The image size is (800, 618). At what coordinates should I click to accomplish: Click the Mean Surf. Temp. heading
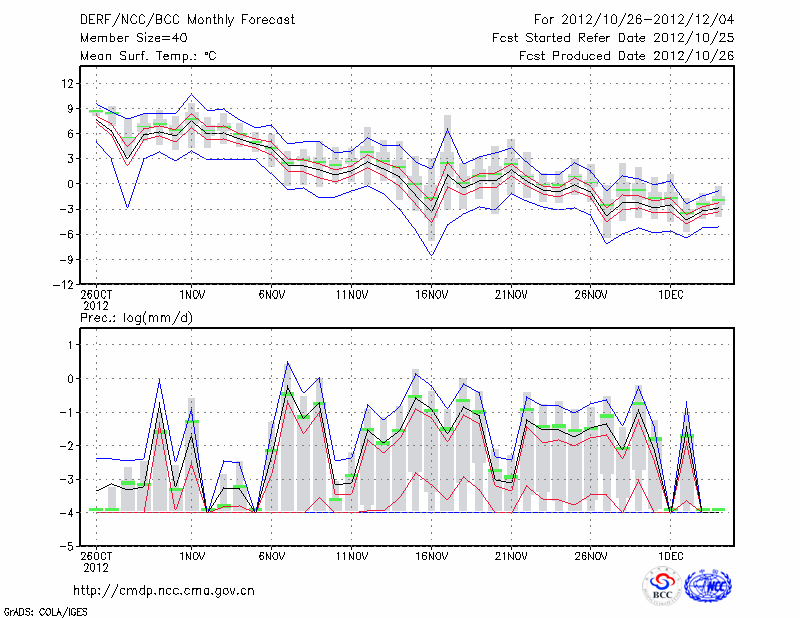coord(148,55)
